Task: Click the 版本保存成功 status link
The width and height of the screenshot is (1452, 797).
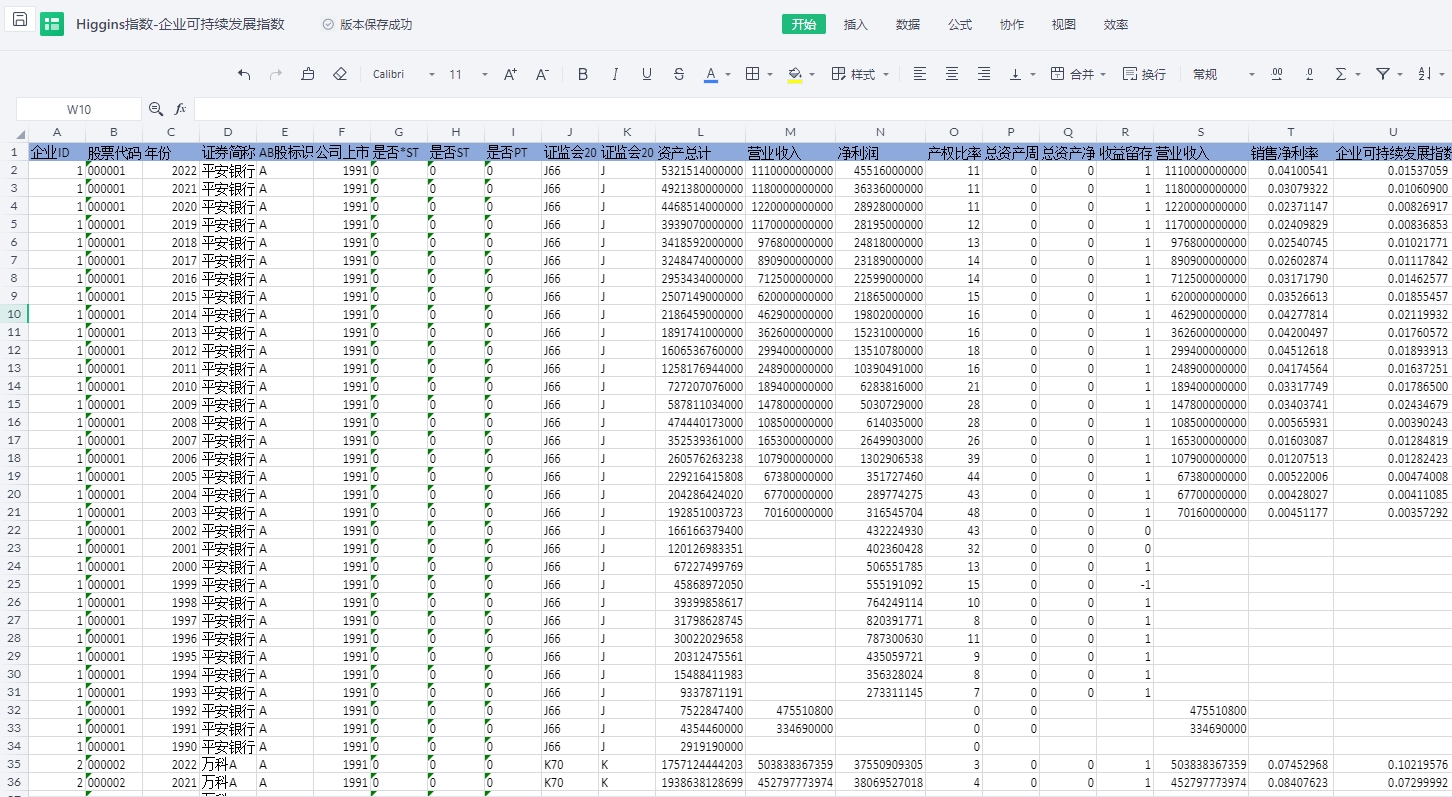Action: point(367,25)
